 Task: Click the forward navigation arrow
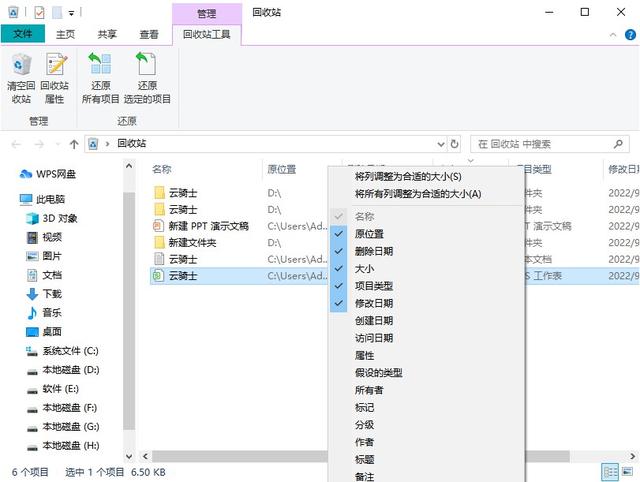(x=39, y=144)
